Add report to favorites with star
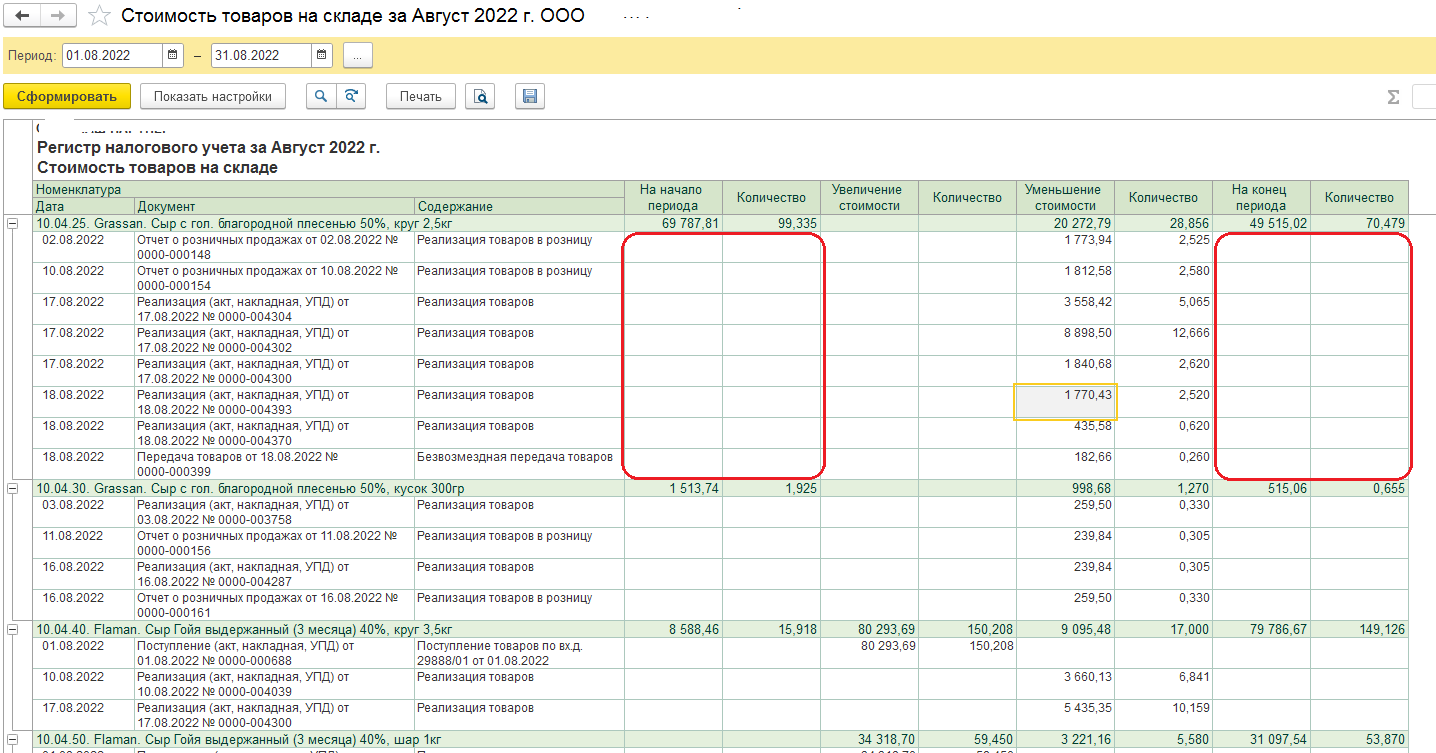Image resolution: width=1436 pixels, height=753 pixels. [x=99, y=16]
